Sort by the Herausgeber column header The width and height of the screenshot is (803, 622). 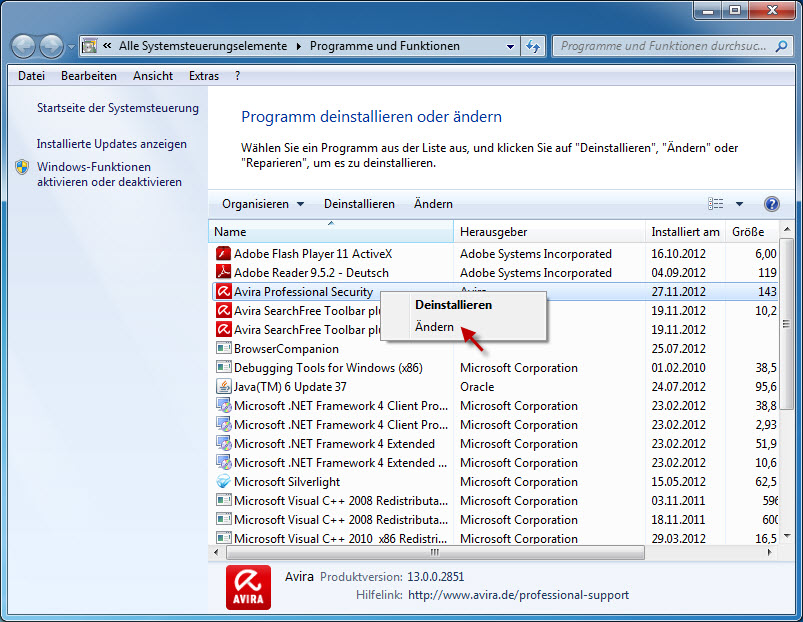(x=550, y=231)
